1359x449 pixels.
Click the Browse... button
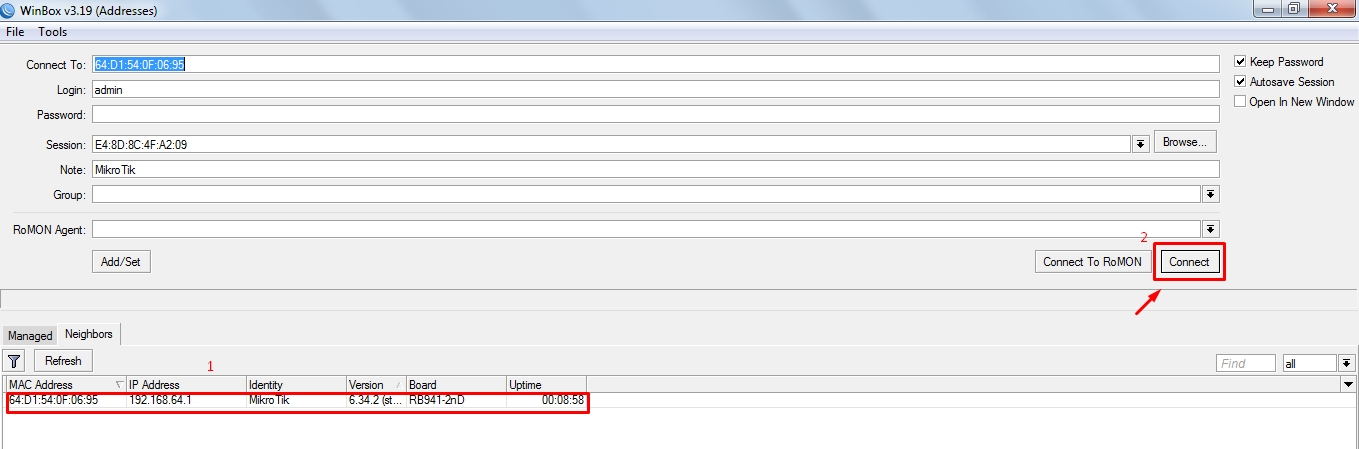pyautogui.click(x=1186, y=142)
